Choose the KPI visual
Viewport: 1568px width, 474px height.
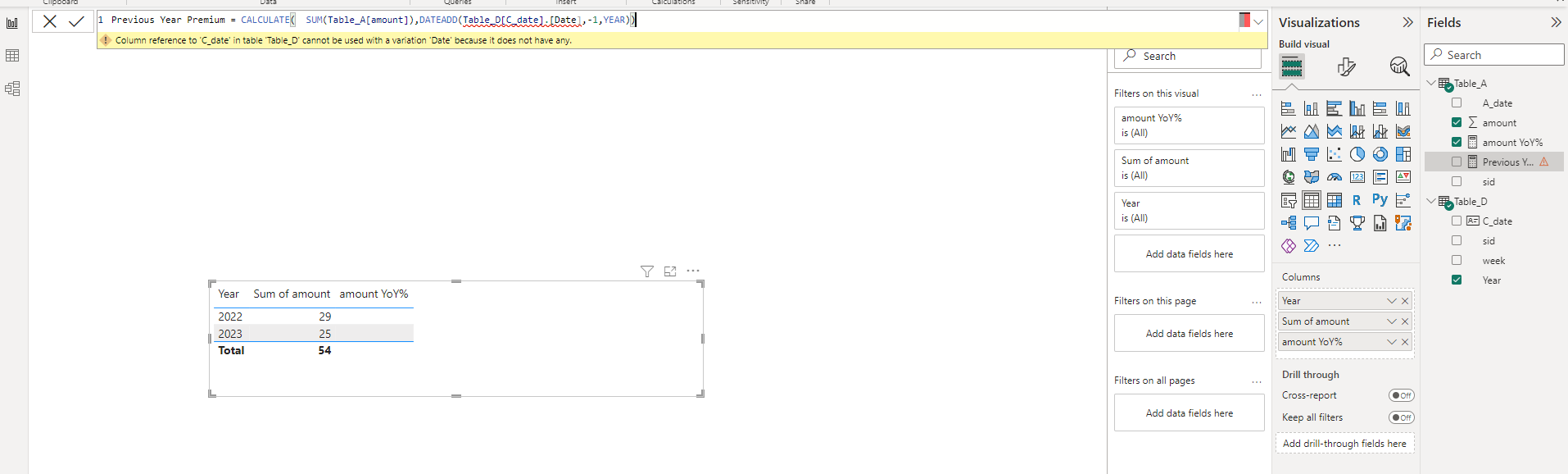coord(1403,177)
